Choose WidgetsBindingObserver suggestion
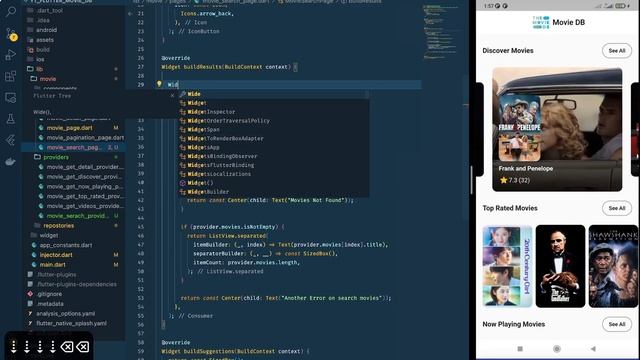This screenshot has height=360, width=640. [x=274, y=156]
